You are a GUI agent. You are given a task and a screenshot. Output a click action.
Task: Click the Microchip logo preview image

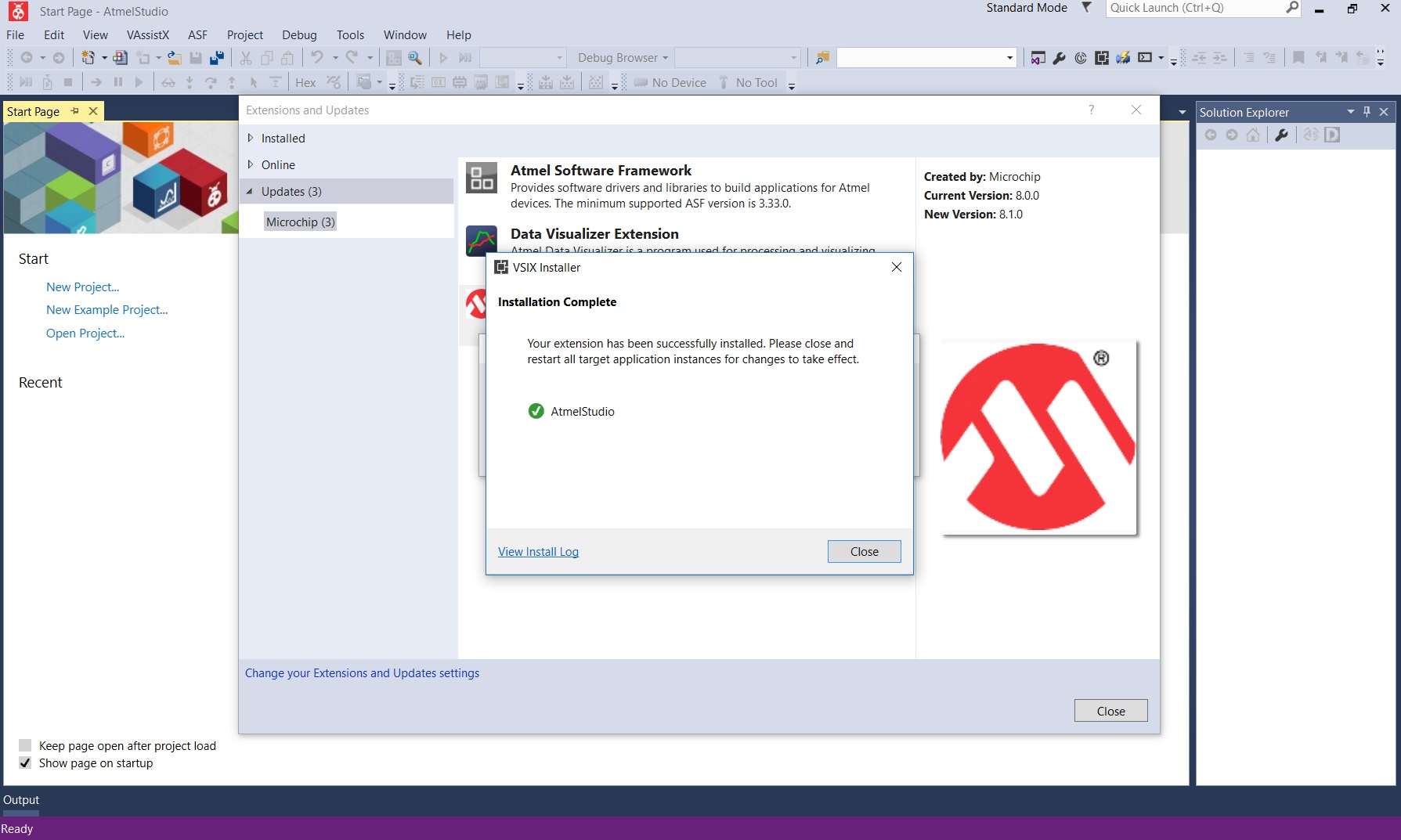click(x=1038, y=437)
